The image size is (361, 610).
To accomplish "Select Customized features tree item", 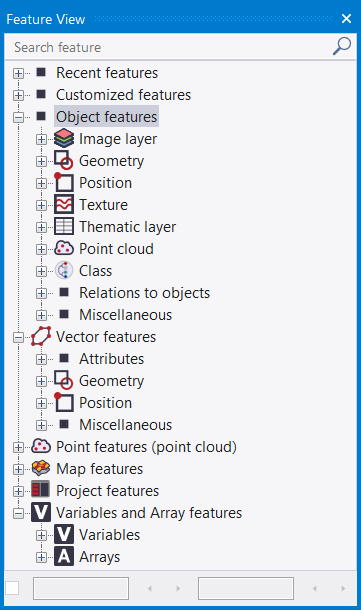I will click(123, 95).
